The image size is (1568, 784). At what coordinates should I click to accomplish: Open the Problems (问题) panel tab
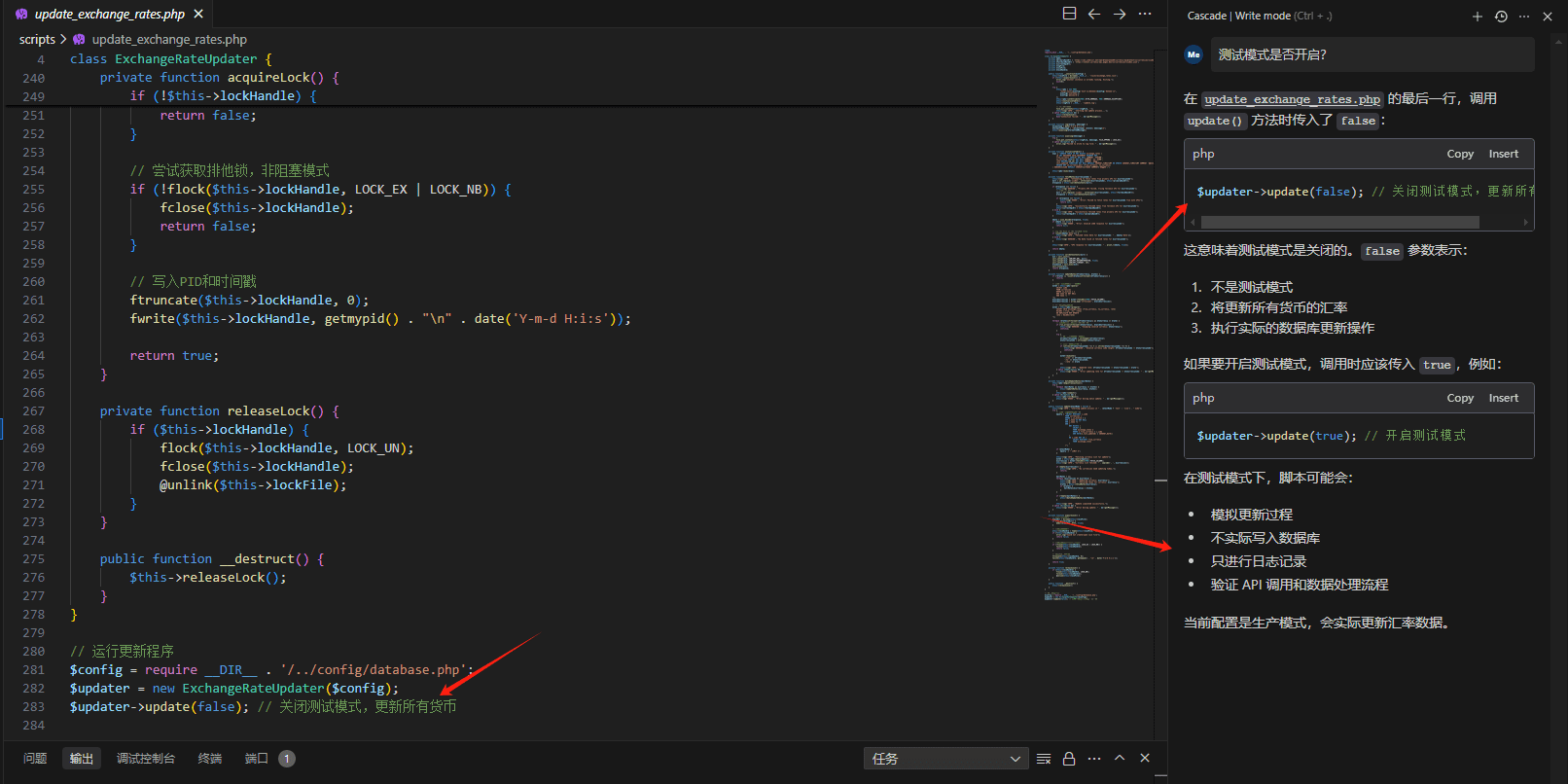pos(35,759)
